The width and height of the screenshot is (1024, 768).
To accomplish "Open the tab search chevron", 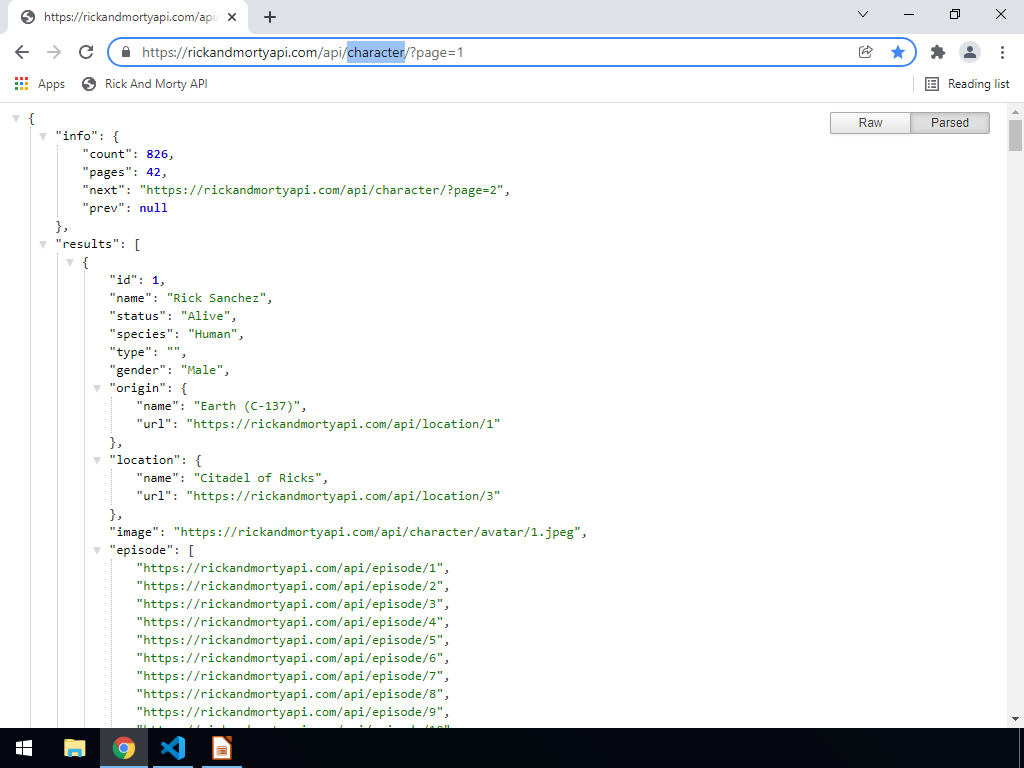I will coord(863,14).
